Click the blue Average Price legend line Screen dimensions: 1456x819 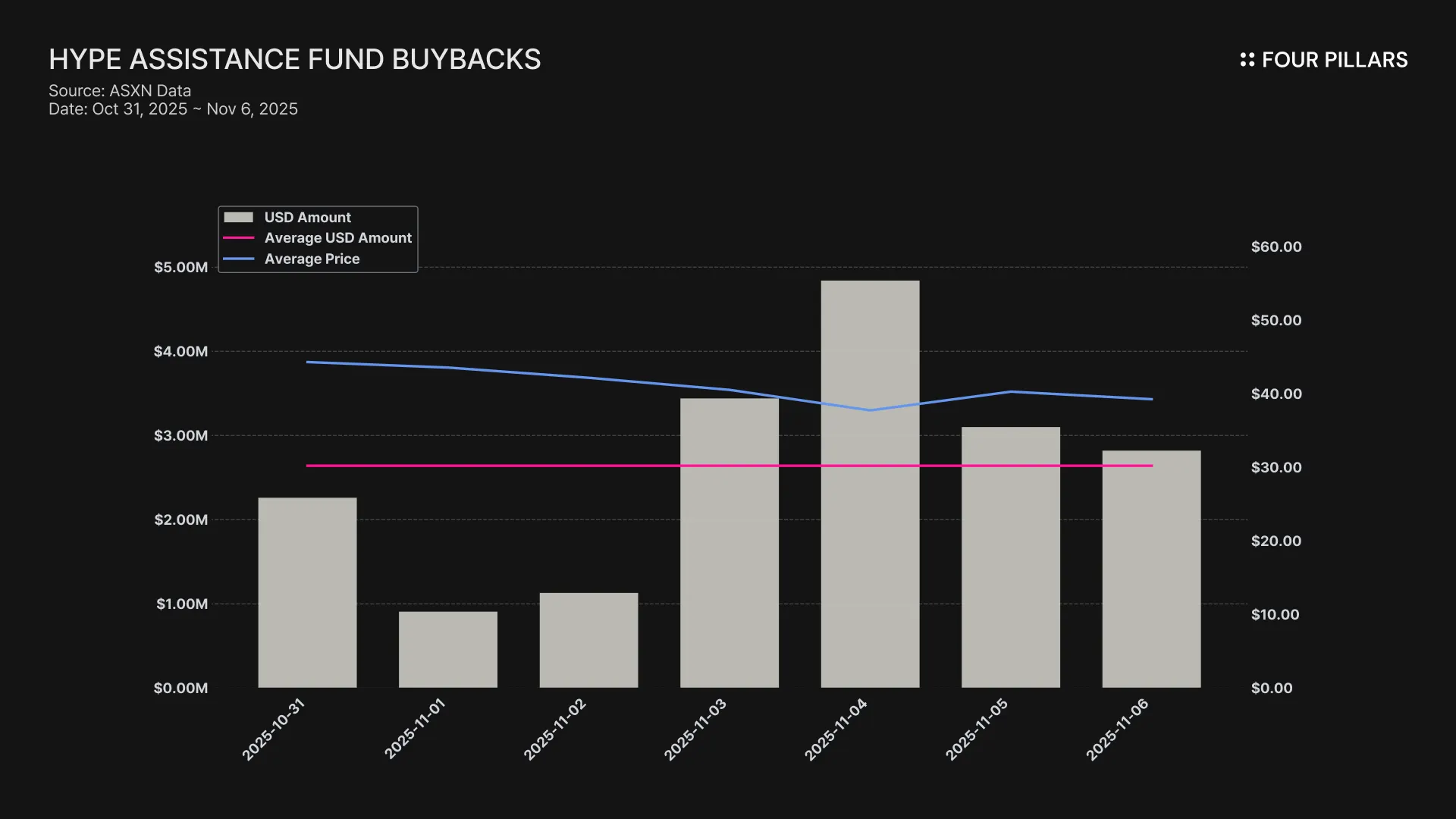[x=238, y=259]
